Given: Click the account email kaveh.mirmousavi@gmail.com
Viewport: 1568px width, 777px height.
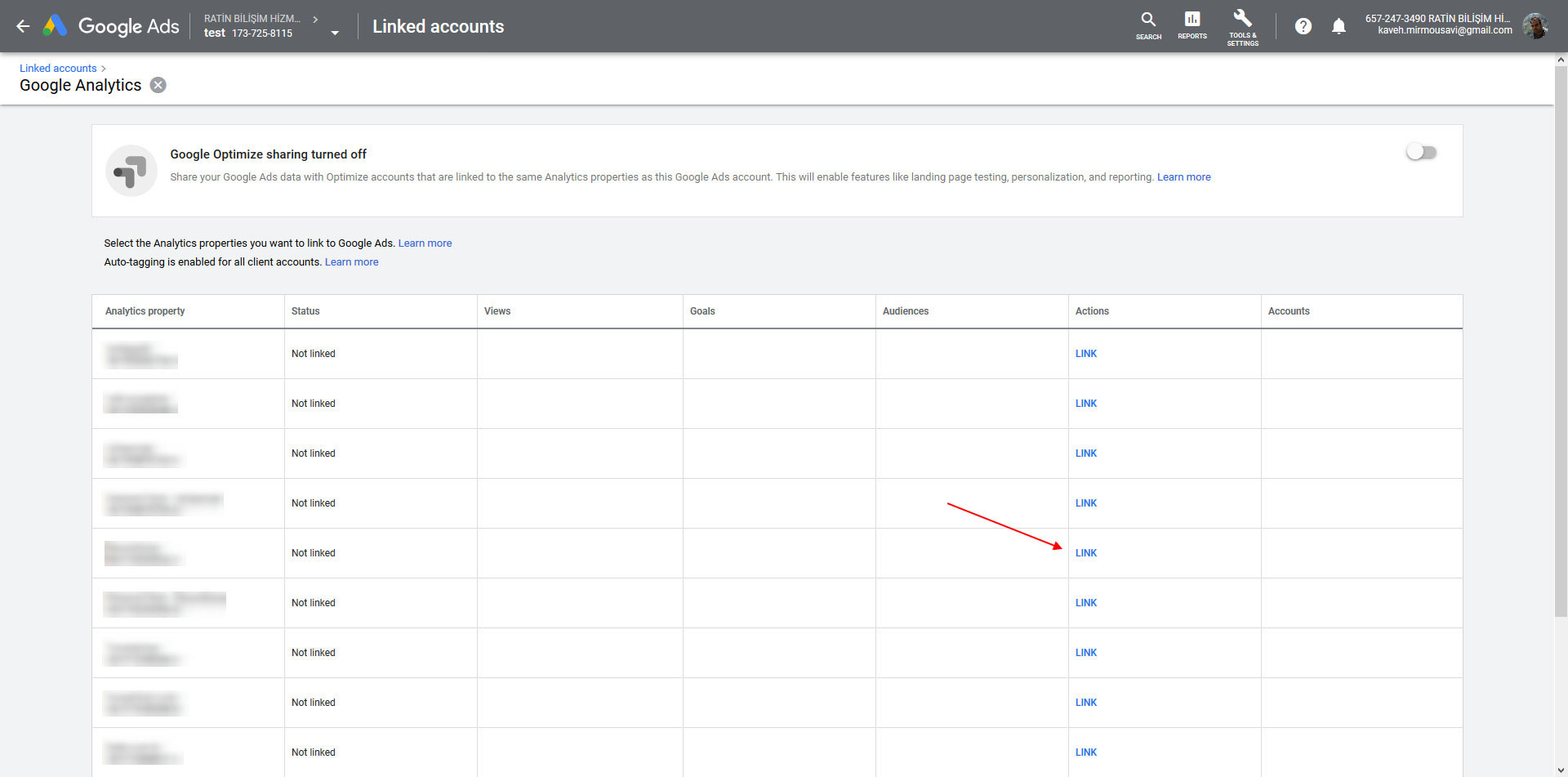Looking at the screenshot, I should click(x=1445, y=30).
